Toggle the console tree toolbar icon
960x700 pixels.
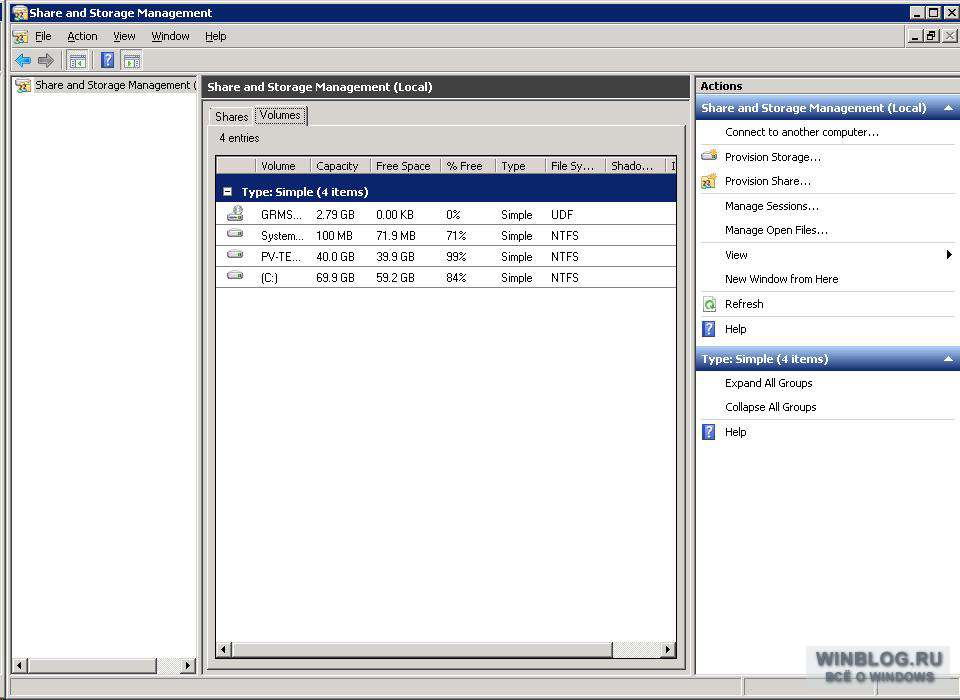pyautogui.click(x=78, y=60)
